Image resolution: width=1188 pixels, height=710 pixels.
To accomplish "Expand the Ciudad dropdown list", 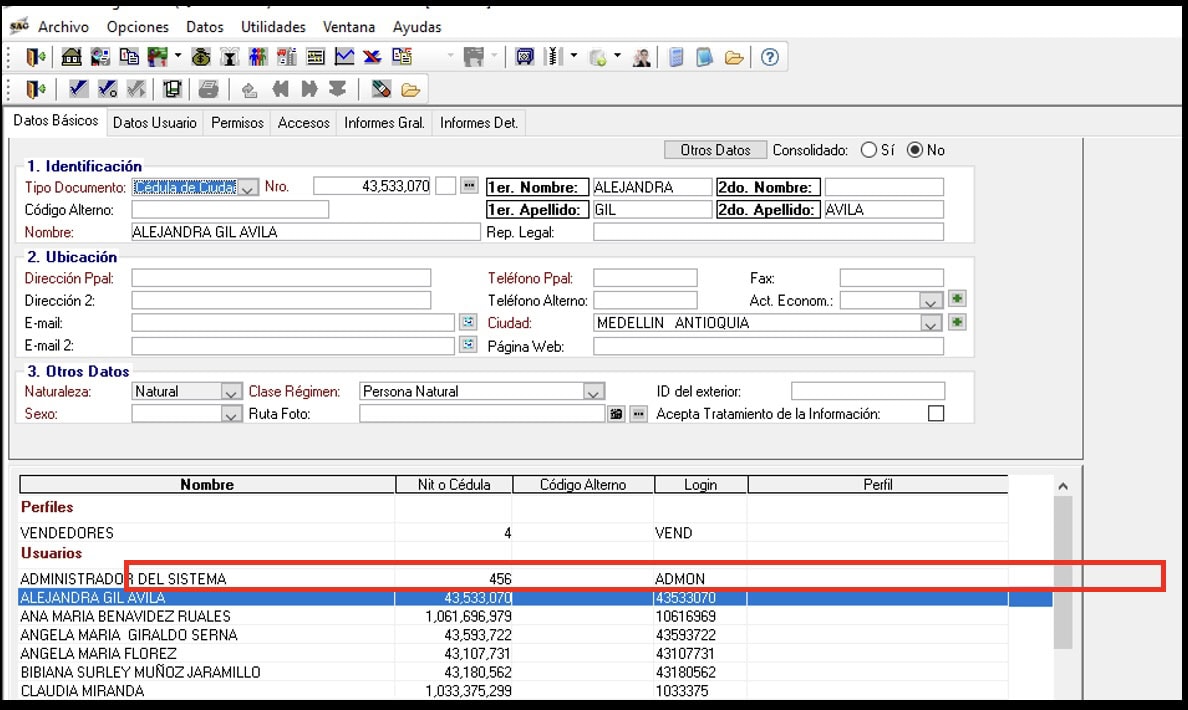I will (x=930, y=324).
